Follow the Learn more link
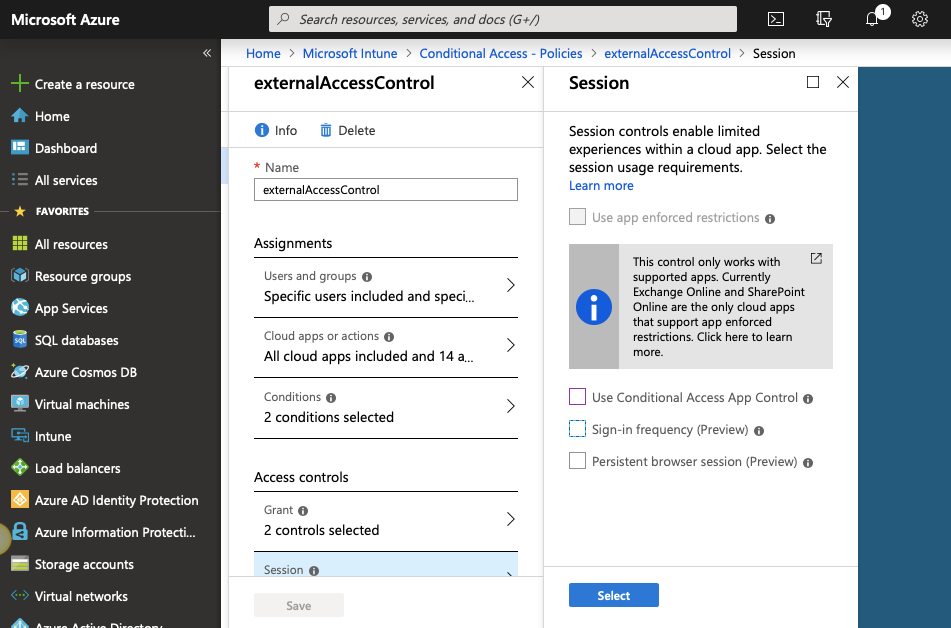The height and width of the screenshot is (628, 951). click(601, 185)
